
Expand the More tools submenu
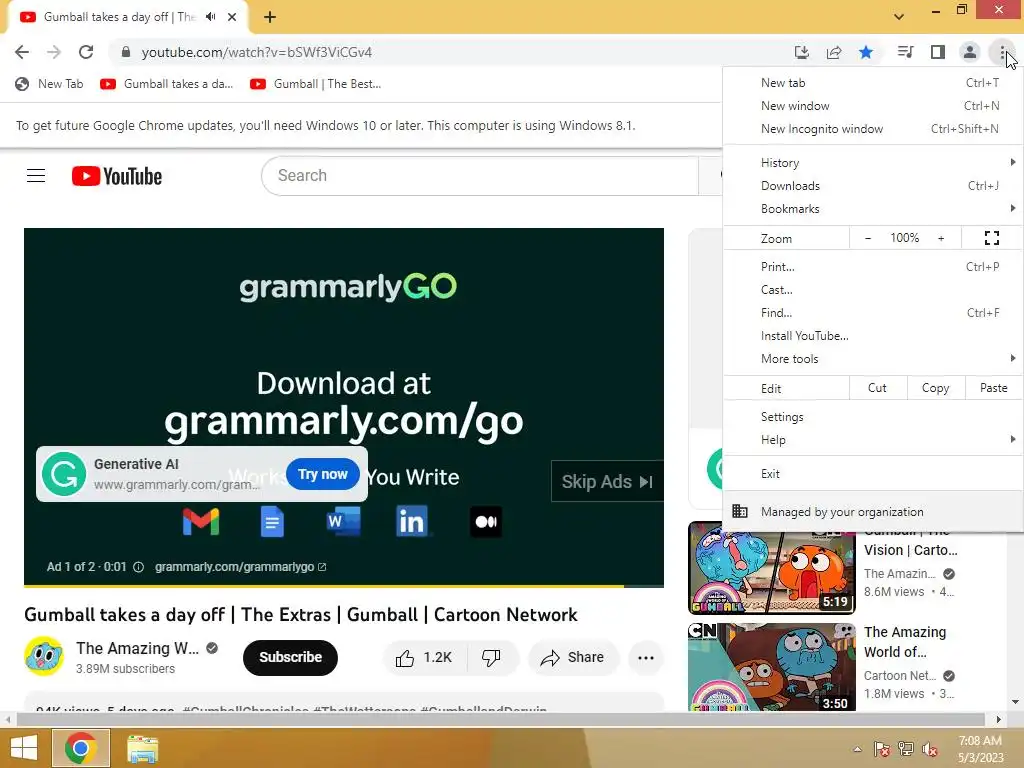[x=874, y=359]
